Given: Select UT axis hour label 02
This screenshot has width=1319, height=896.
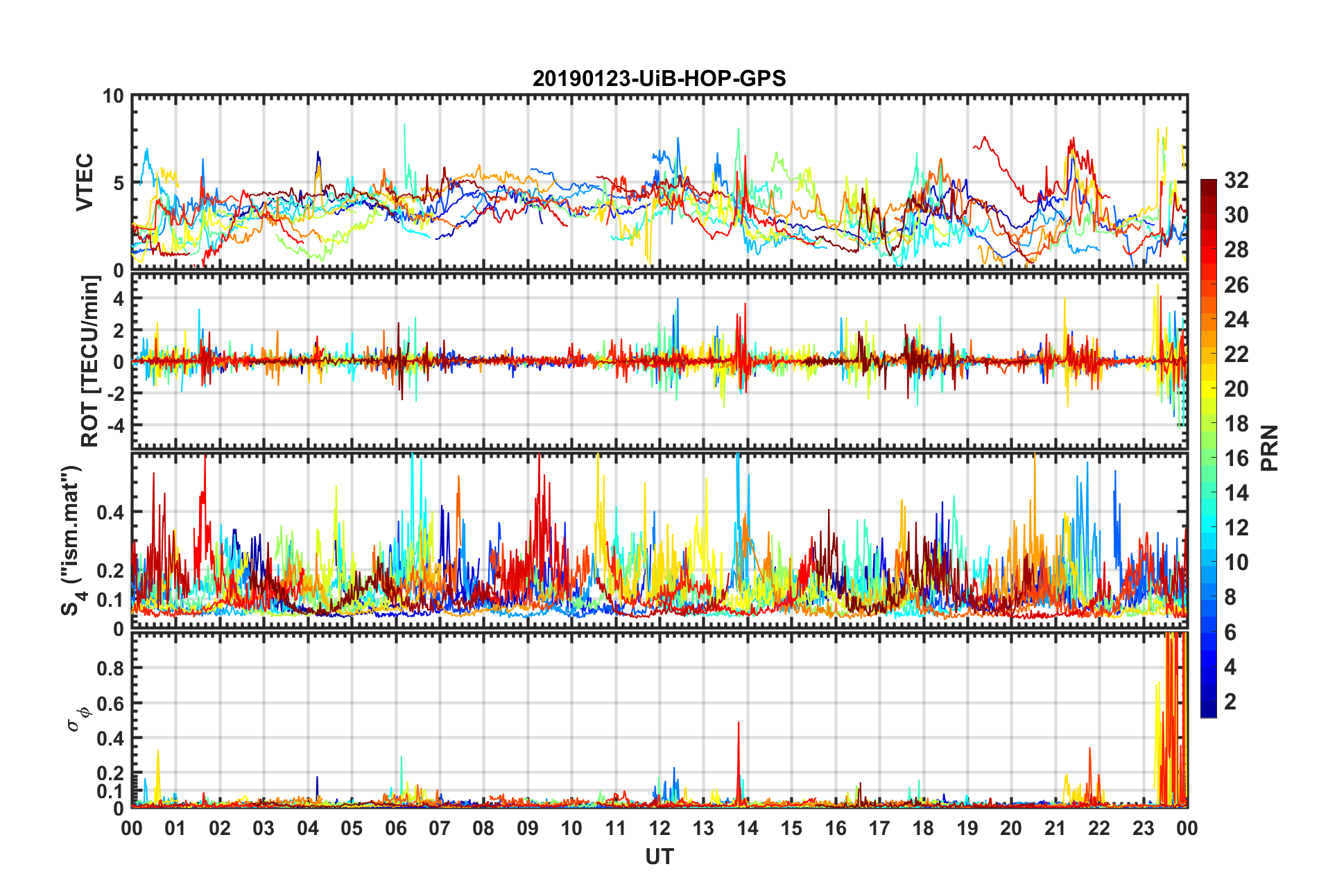Looking at the screenshot, I should click(x=220, y=829).
